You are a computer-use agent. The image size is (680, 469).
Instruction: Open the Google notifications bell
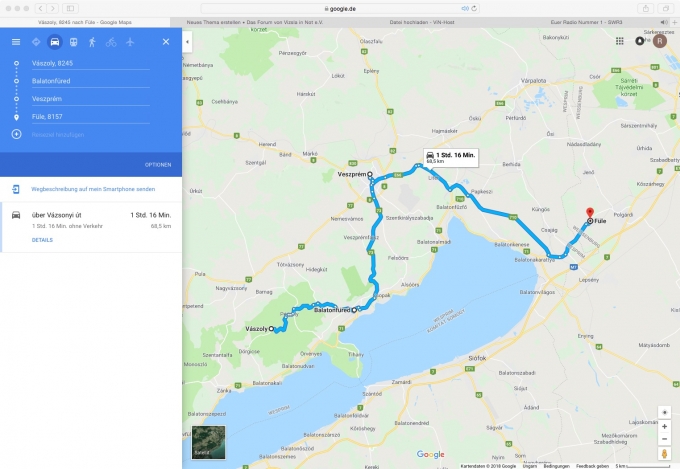[640, 41]
